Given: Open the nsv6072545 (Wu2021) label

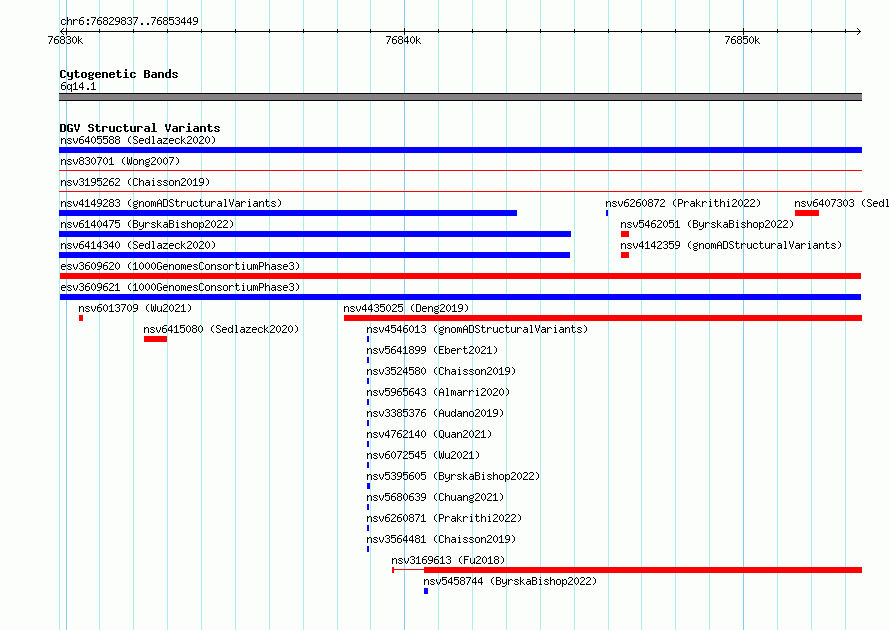Looking at the screenshot, I should click(423, 455).
